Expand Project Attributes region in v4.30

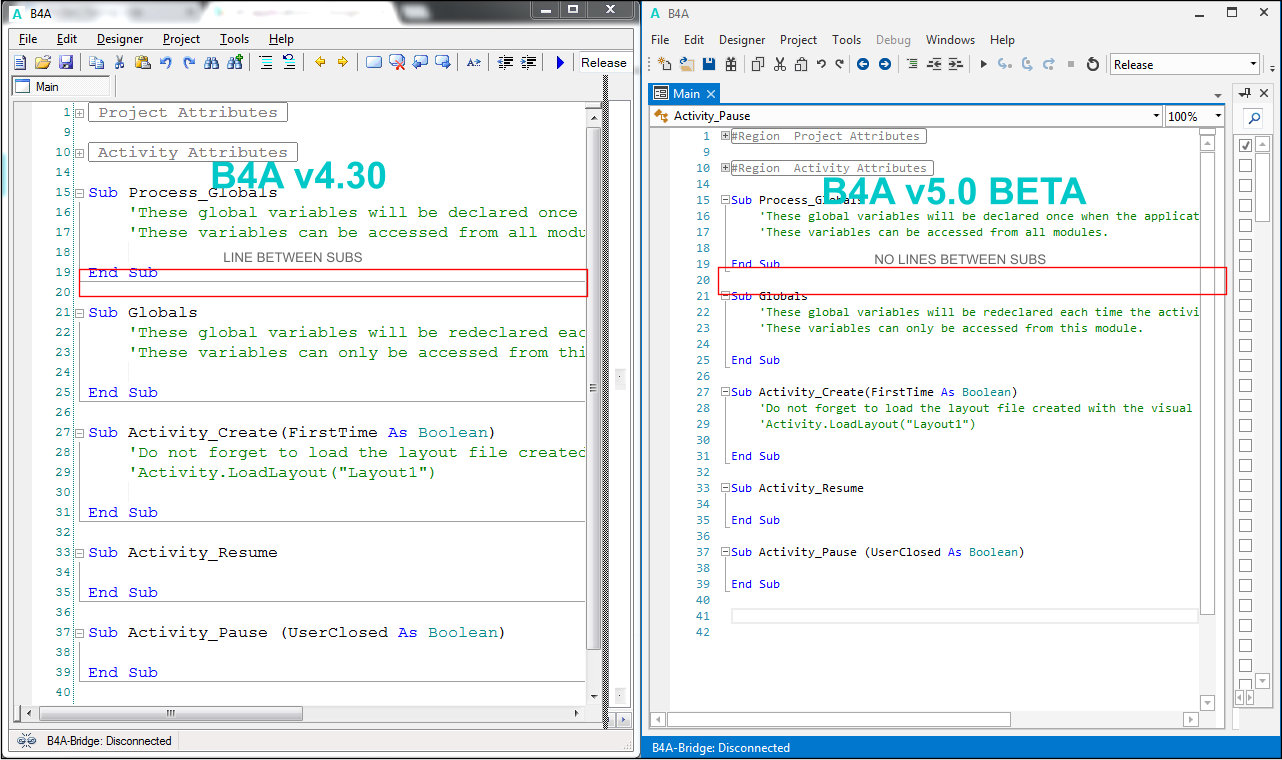(x=79, y=113)
